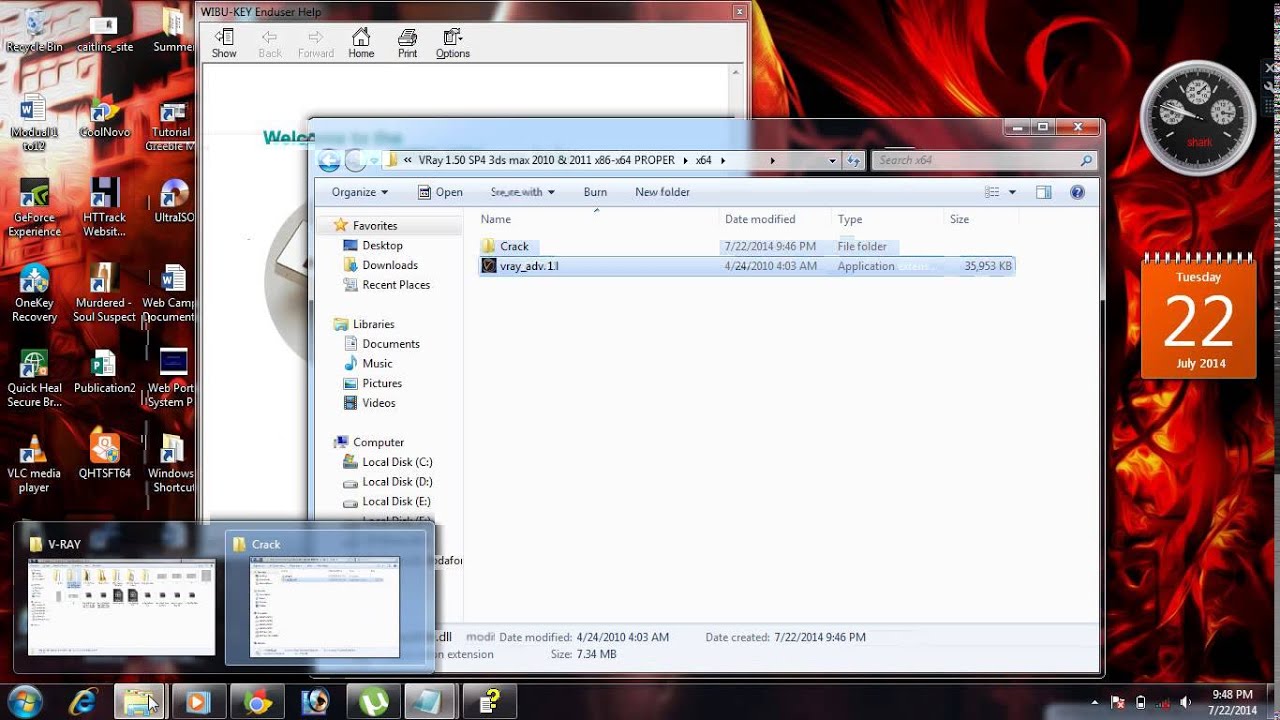Open the view options dropdown arrow

[1012, 192]
